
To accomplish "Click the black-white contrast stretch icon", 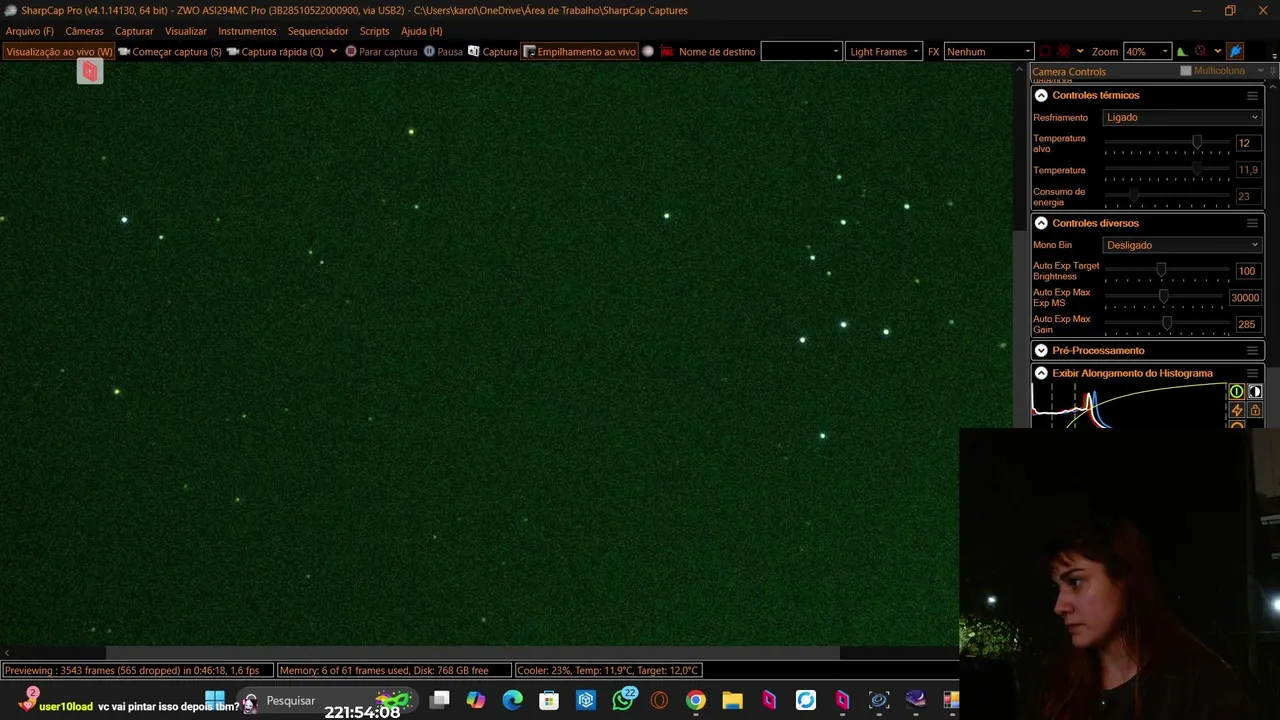I will click(x=1255, y=392).
